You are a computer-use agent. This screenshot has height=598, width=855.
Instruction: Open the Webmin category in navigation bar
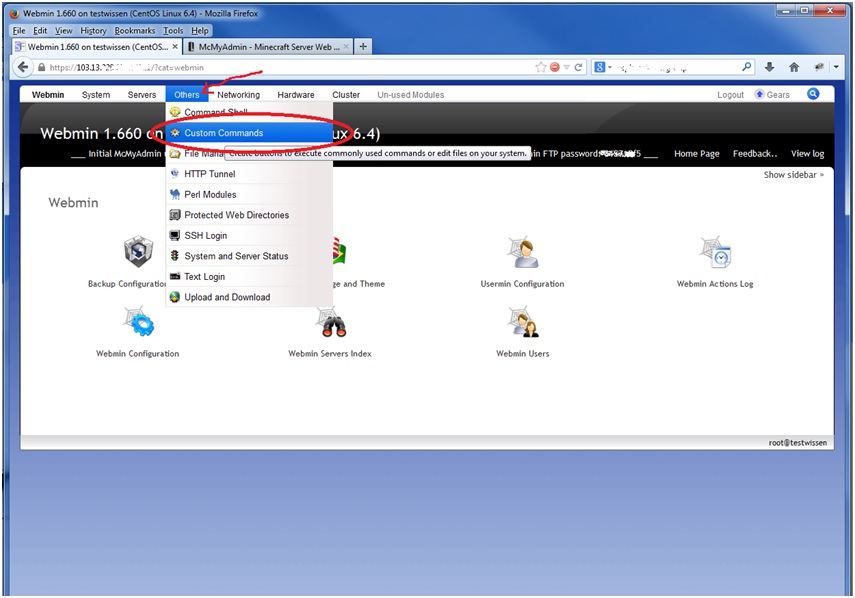[x=48, y=95]
